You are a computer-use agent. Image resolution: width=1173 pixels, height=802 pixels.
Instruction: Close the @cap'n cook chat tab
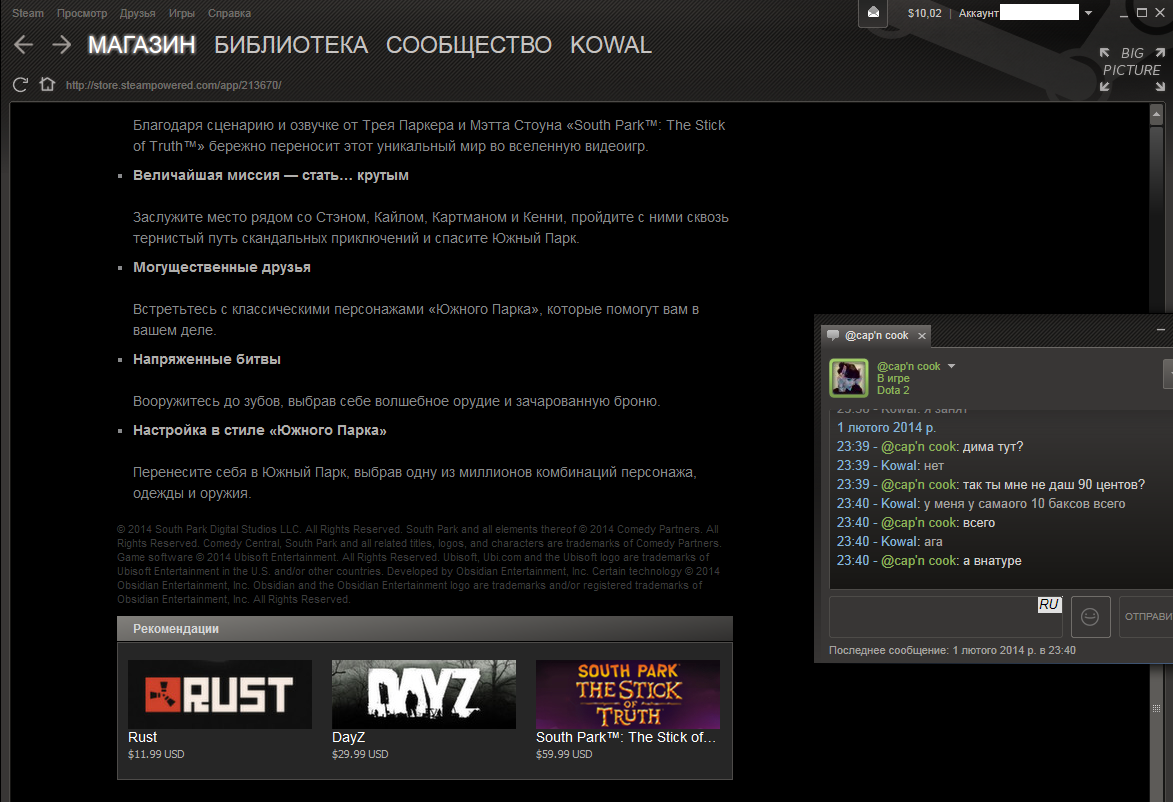click(922, 336)
